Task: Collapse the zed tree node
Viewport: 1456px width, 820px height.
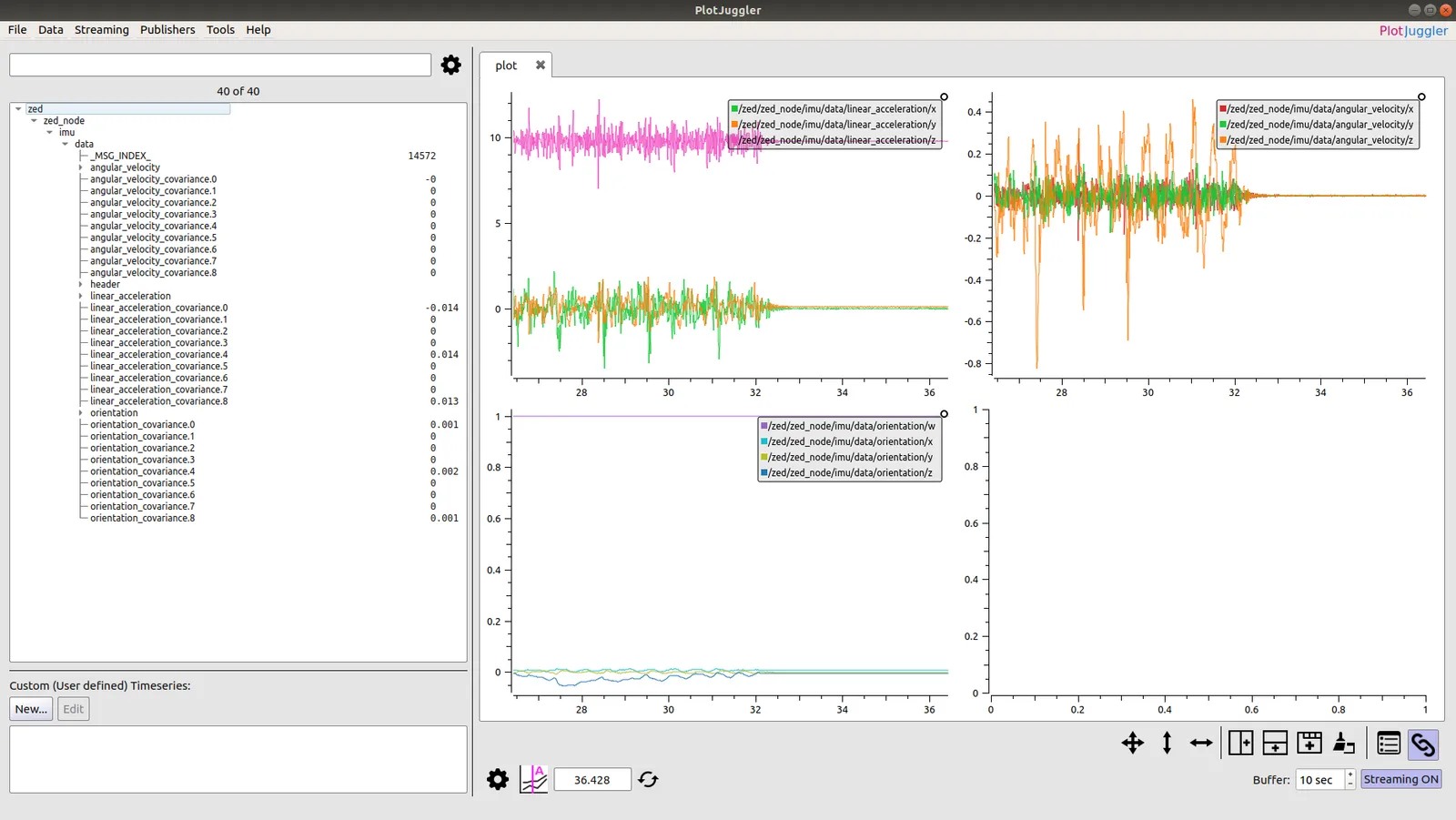Action: pos(18,108)
